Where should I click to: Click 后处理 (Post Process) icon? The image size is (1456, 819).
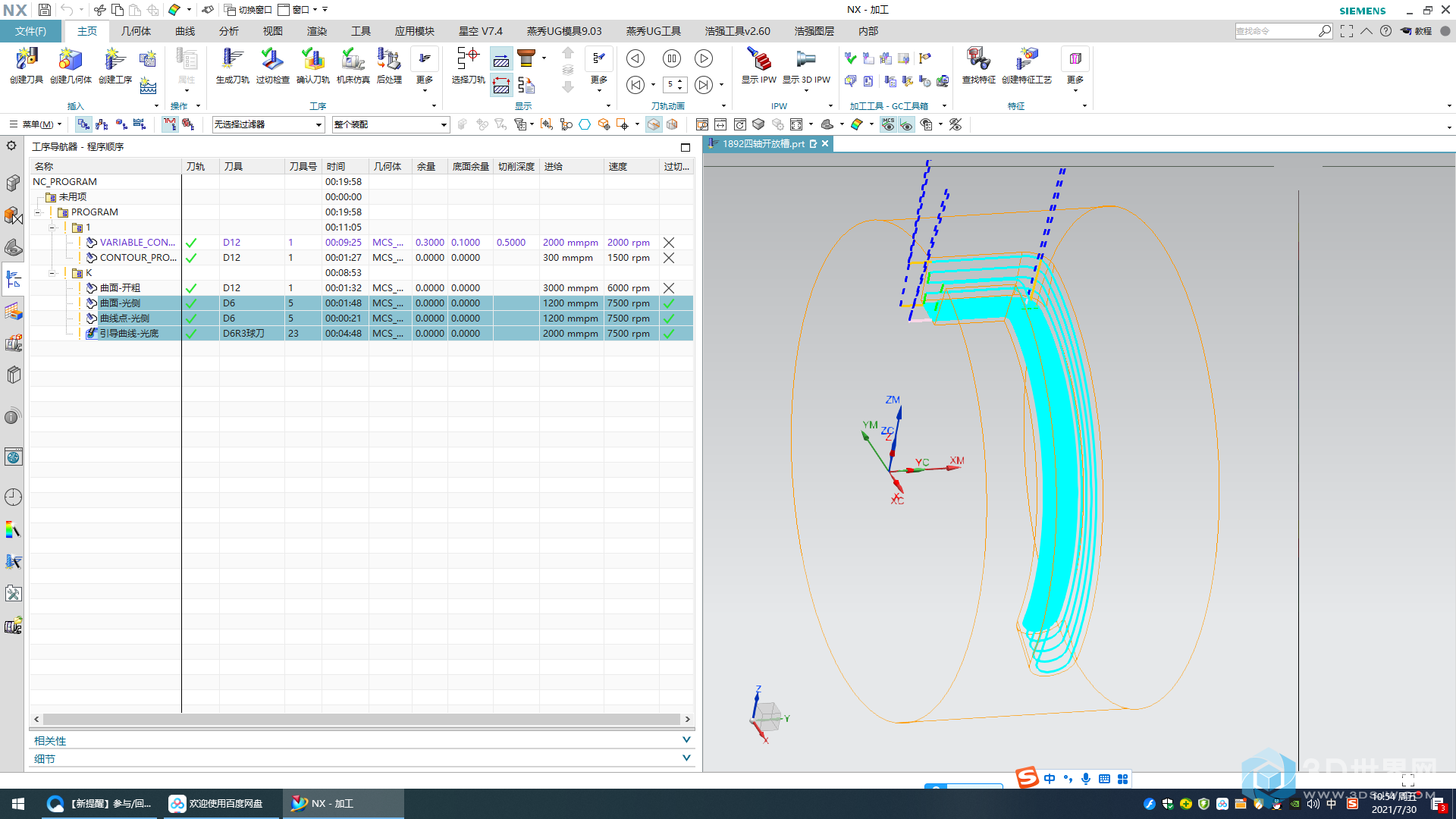389,65
